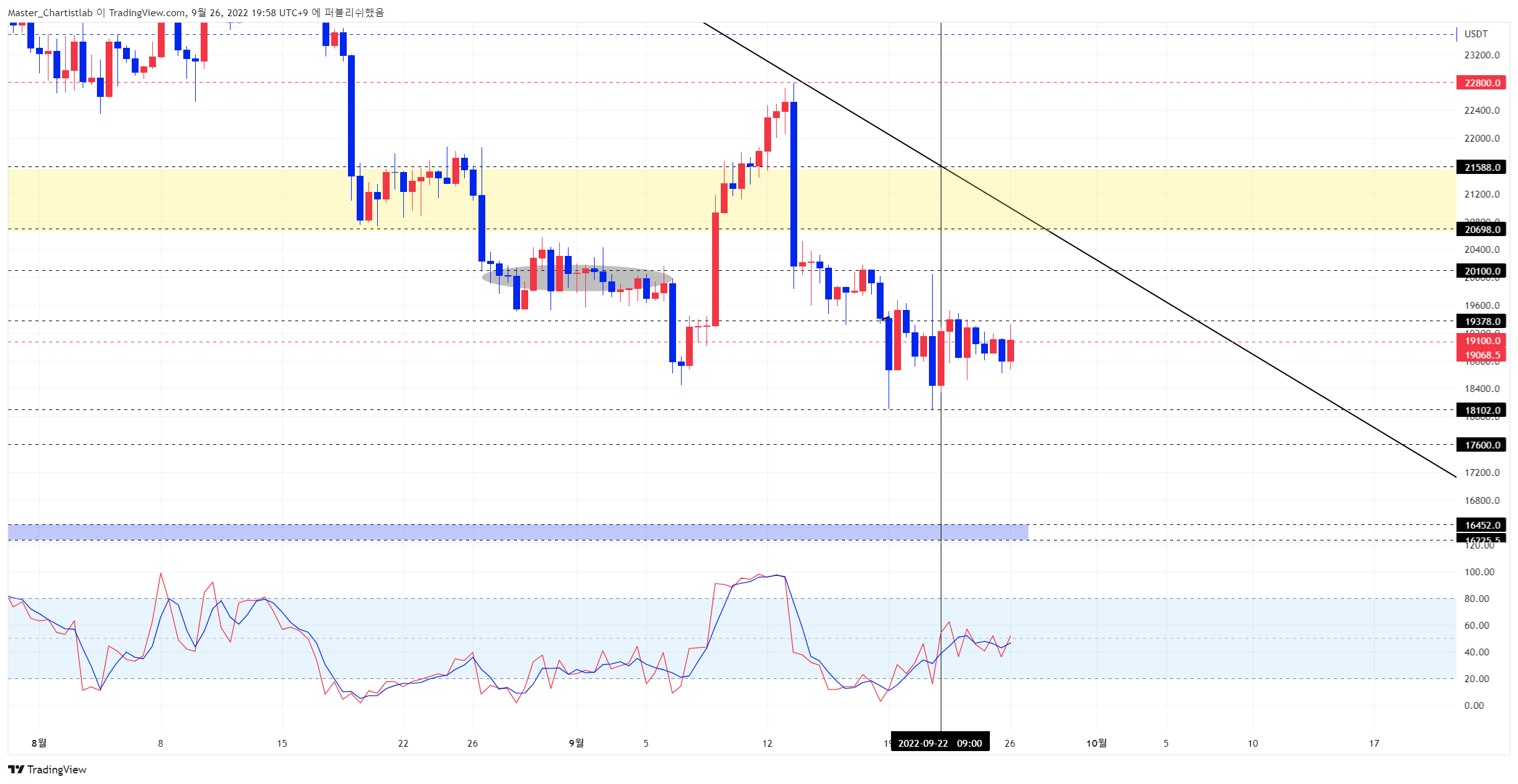The image size is (1518, 784).
Task: Click the 100.00 oscillator axis value
Action: 1479,572
